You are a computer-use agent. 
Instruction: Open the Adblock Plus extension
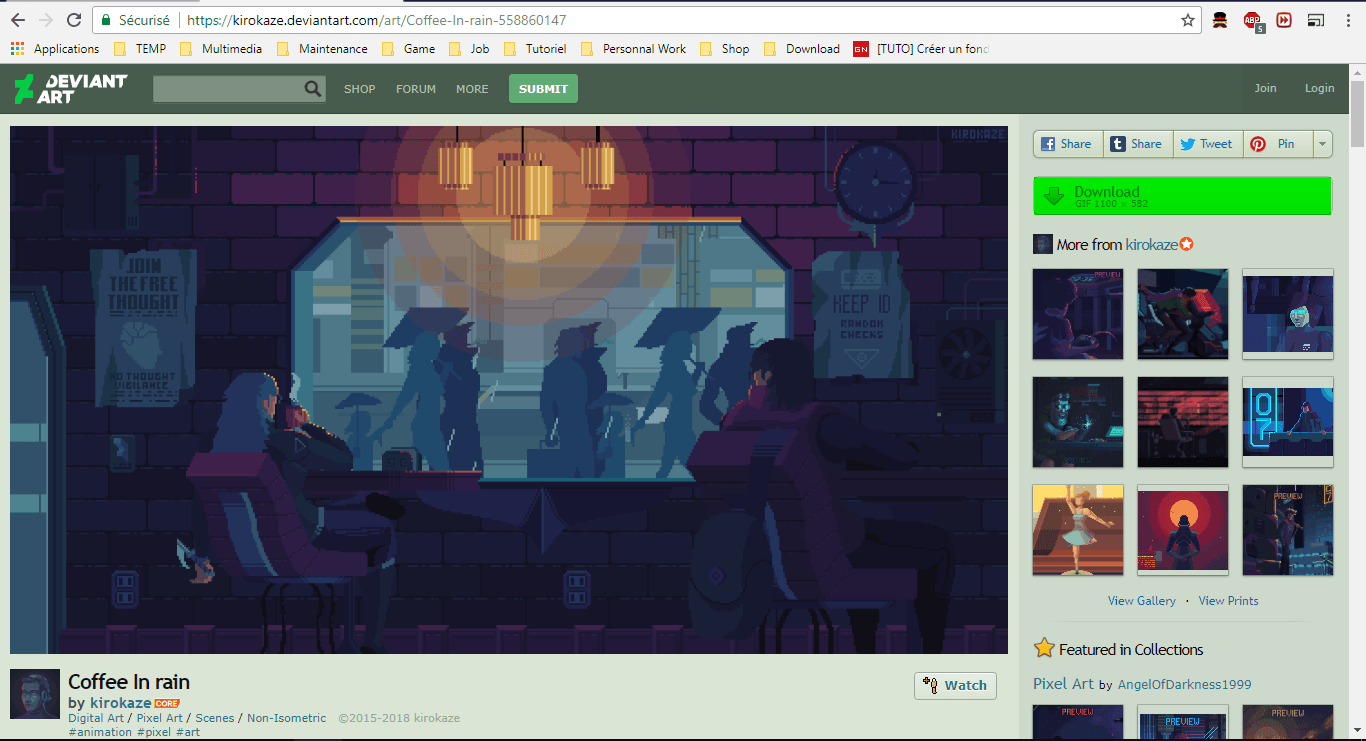coord(1252,20)
